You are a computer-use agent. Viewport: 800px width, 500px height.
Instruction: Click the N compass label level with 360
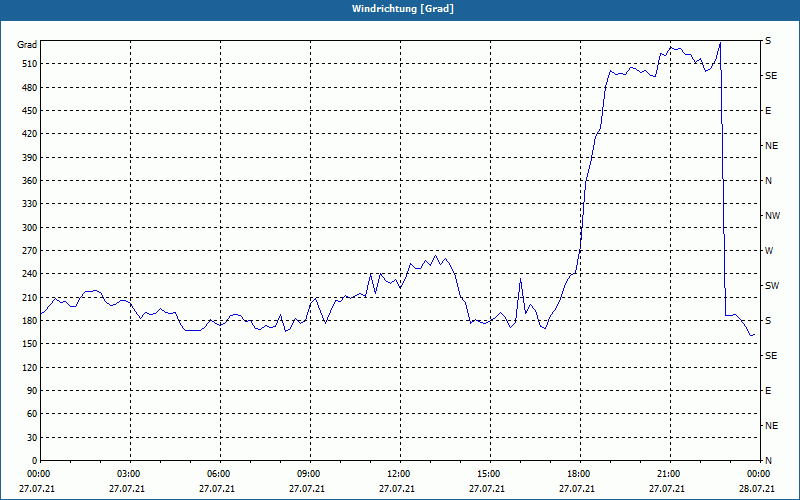[x=768, y=181]
